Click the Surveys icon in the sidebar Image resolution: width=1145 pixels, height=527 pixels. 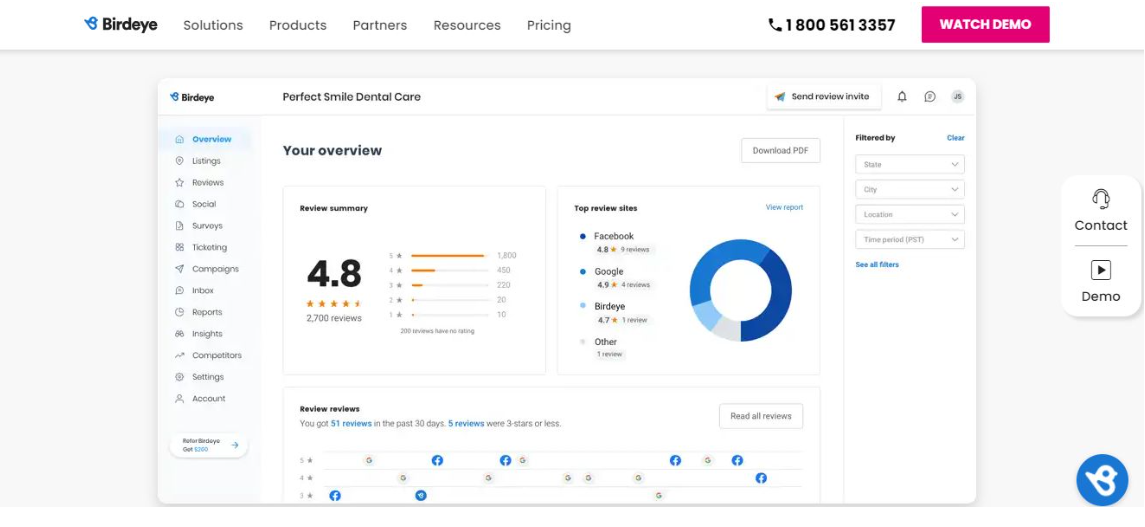point(180,226)
